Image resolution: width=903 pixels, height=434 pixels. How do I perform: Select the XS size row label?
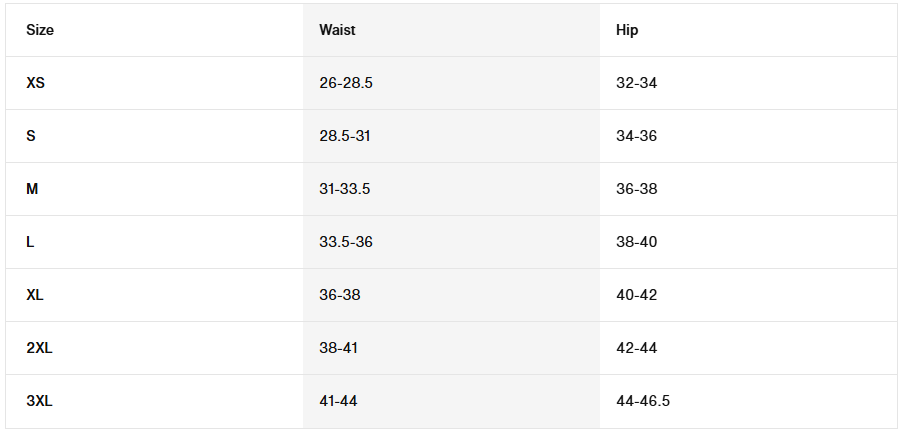point(36,83)
